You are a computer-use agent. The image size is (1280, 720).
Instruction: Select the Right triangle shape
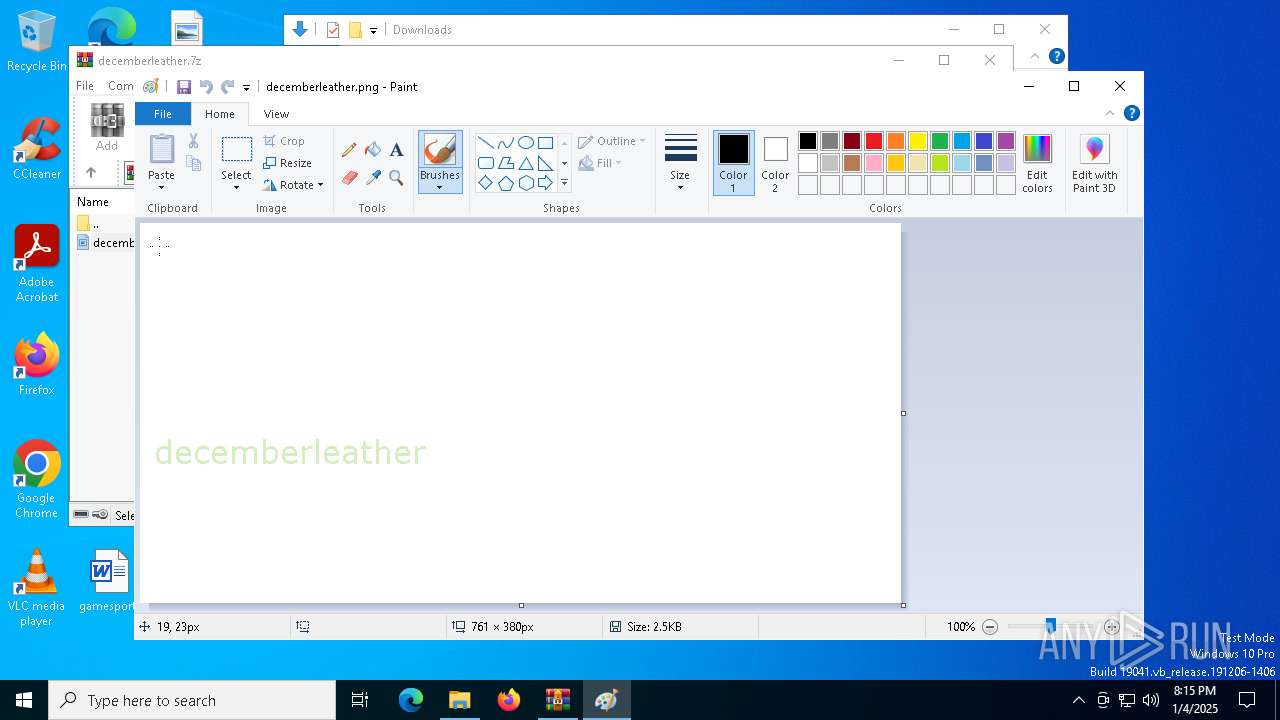(546, 163)
